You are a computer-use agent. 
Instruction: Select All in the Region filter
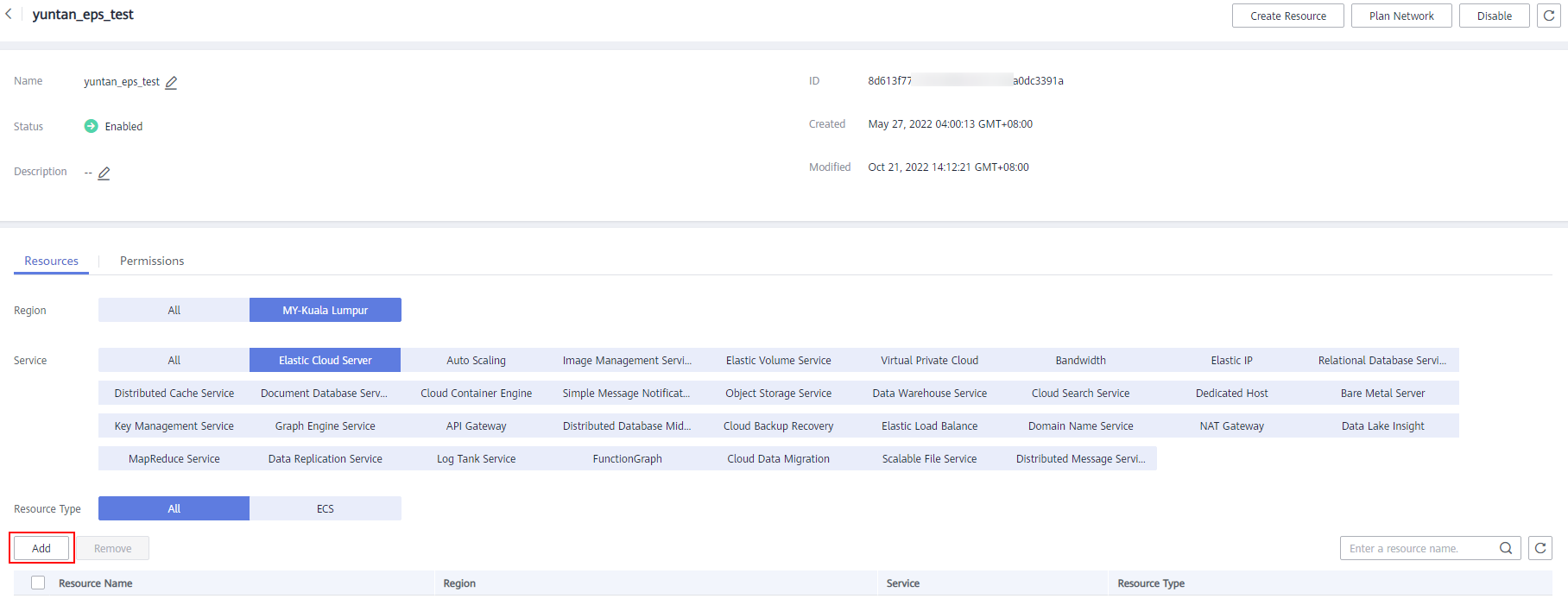174,310
